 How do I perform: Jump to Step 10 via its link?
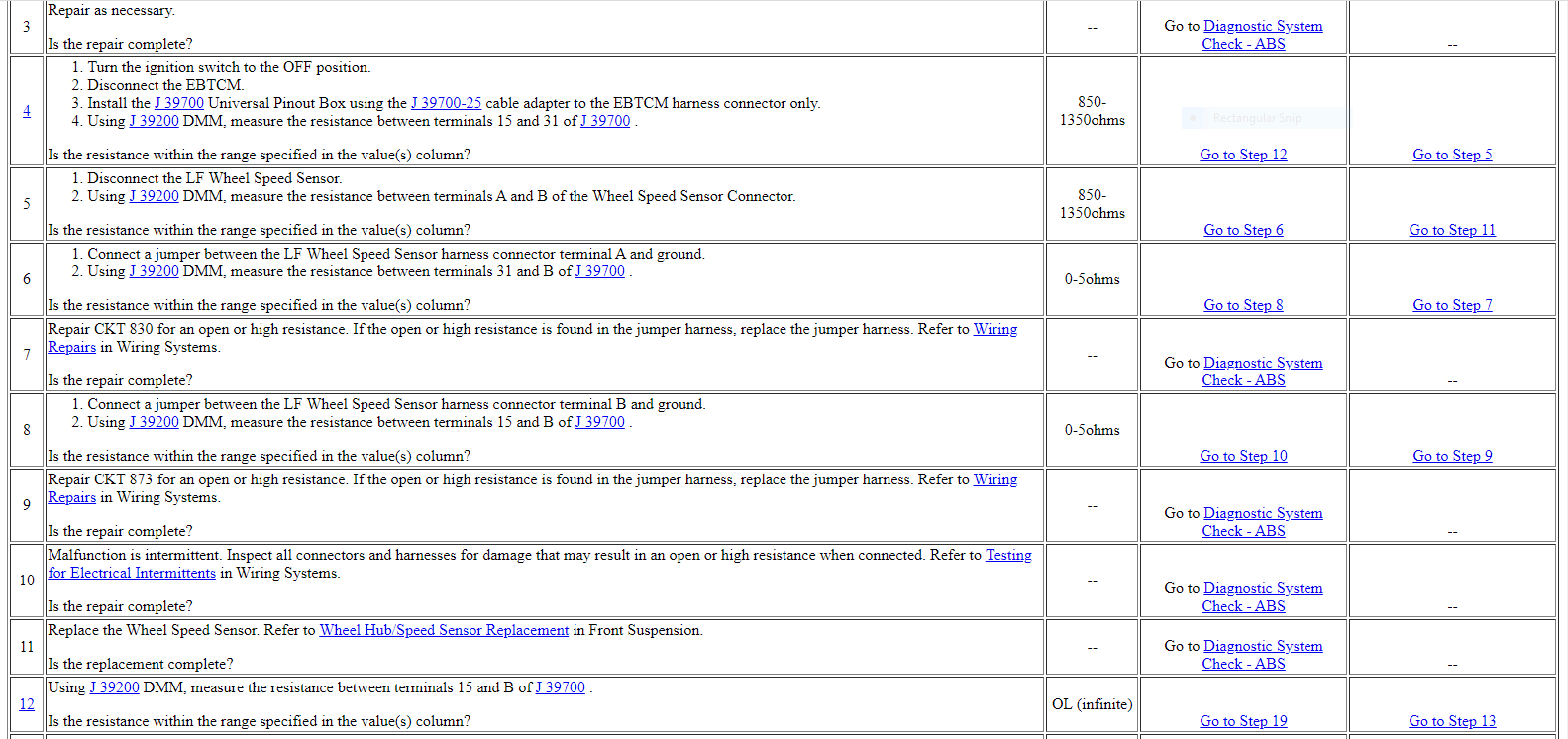pos(1243,456)
